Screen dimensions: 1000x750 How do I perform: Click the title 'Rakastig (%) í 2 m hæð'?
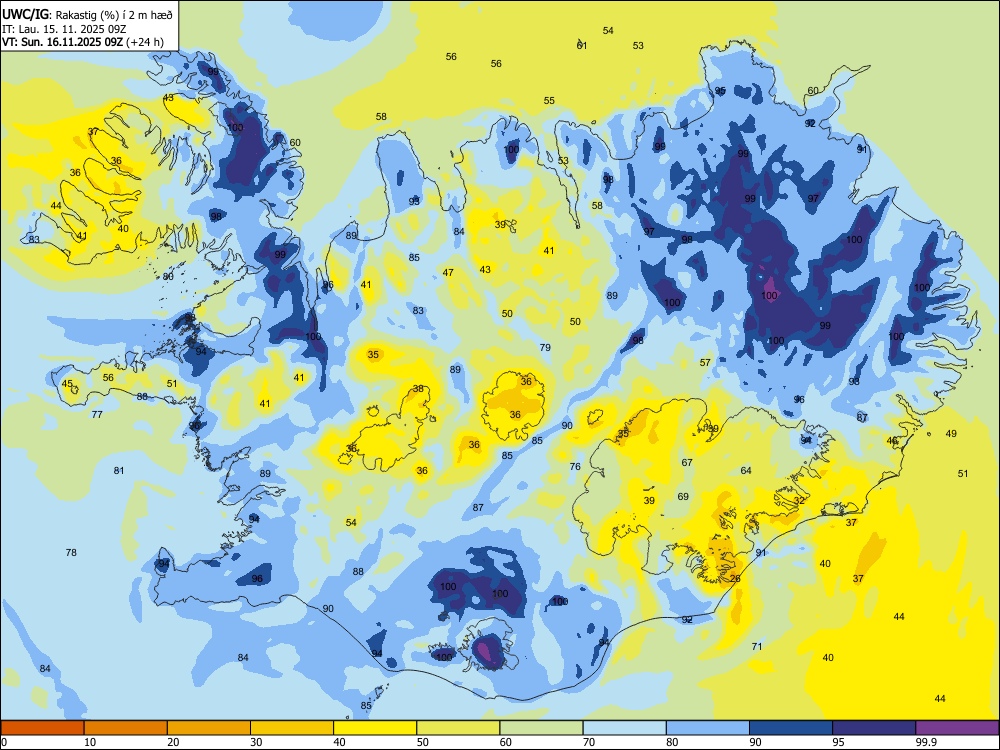tap(114, 14)
